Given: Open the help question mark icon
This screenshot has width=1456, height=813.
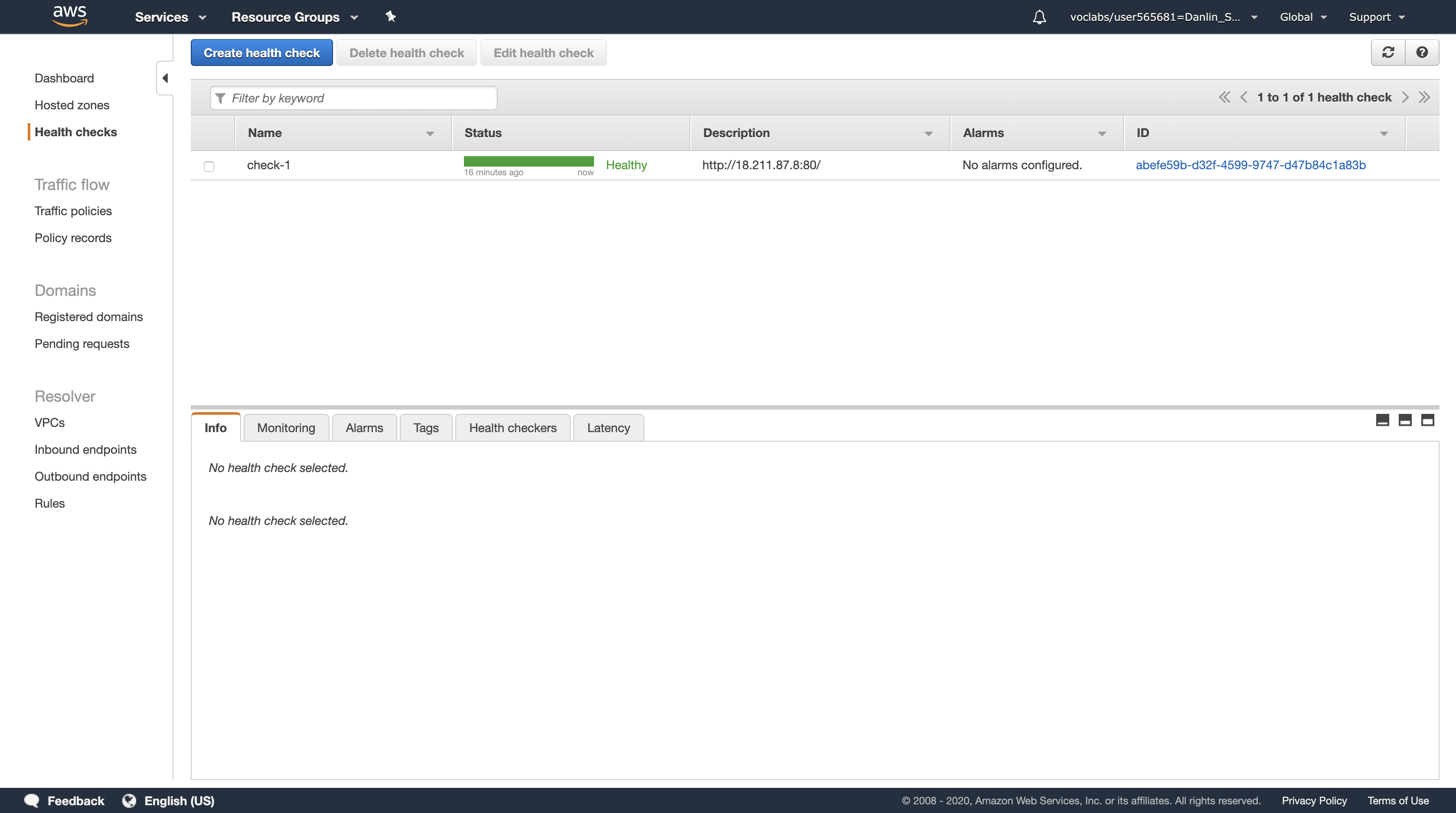Looking at the screenshot, I should click(1421, 52).
